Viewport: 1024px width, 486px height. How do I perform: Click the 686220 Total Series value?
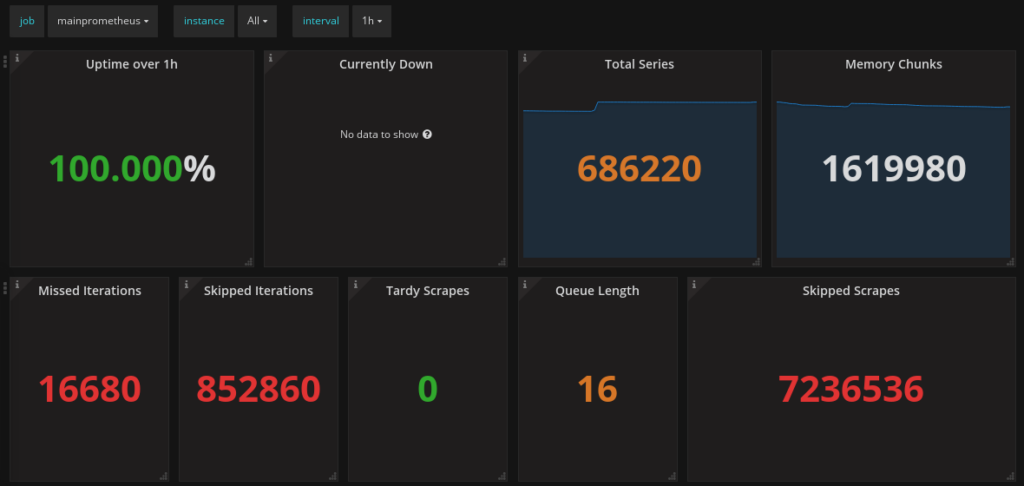pos(639,169)
